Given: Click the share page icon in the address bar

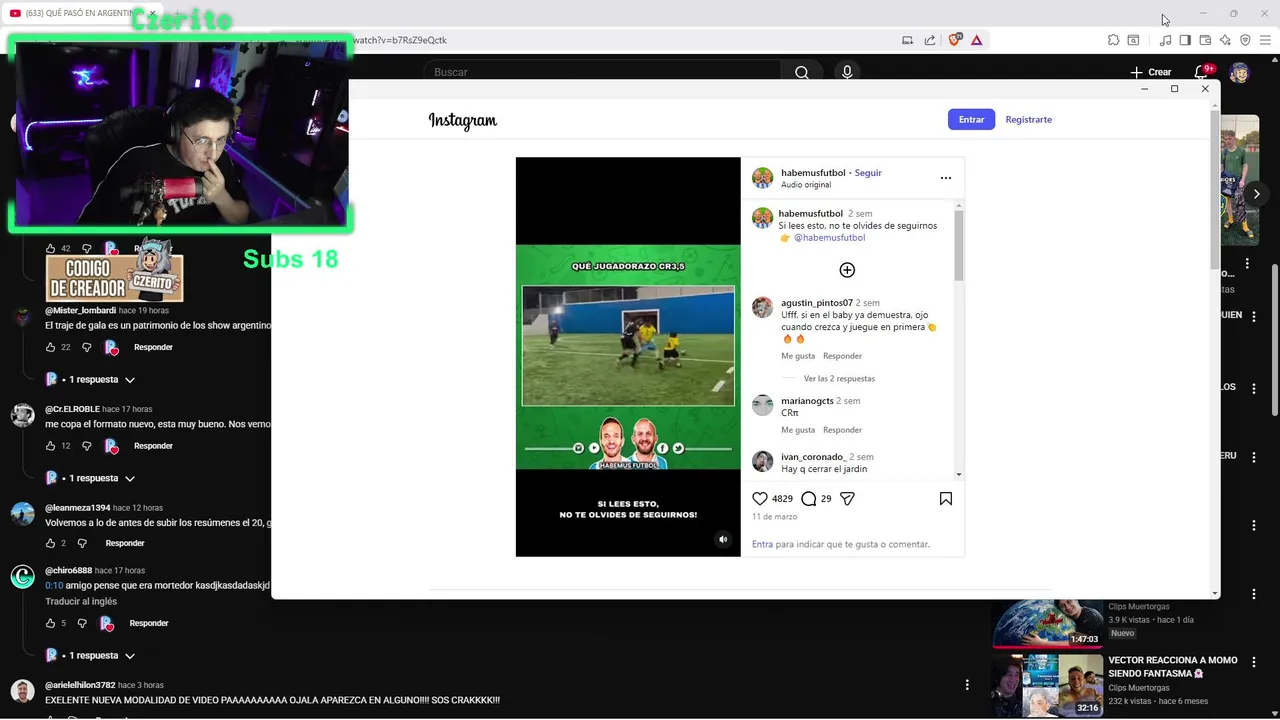Looking at the screenshot, I should (x=930, y=40).
